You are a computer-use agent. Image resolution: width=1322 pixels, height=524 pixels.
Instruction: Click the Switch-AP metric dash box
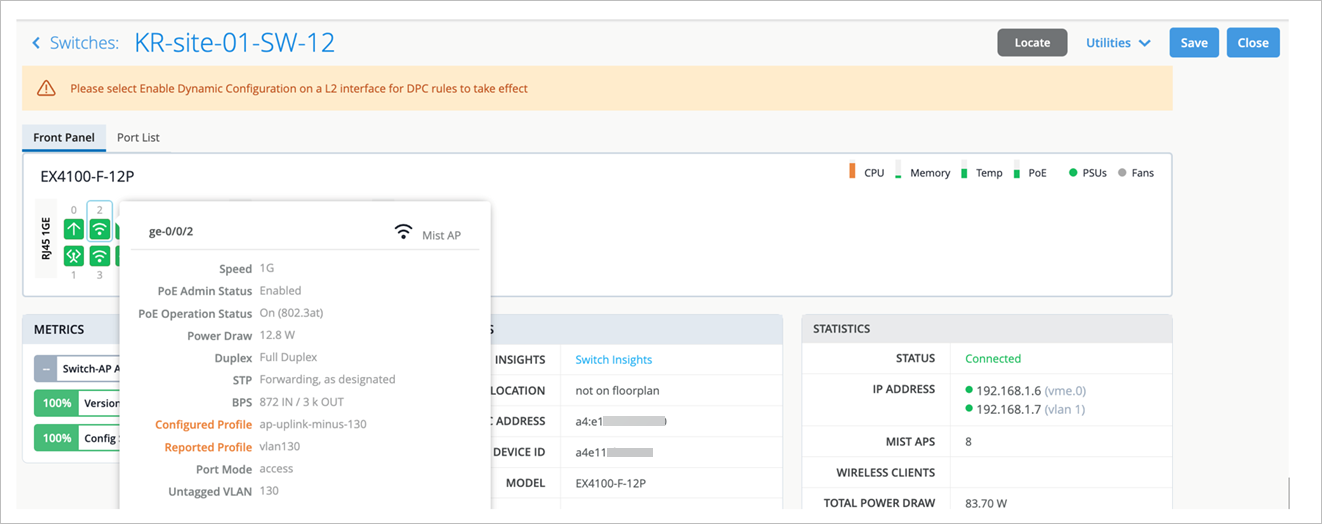pyautogui.click(x=45, y=369)
